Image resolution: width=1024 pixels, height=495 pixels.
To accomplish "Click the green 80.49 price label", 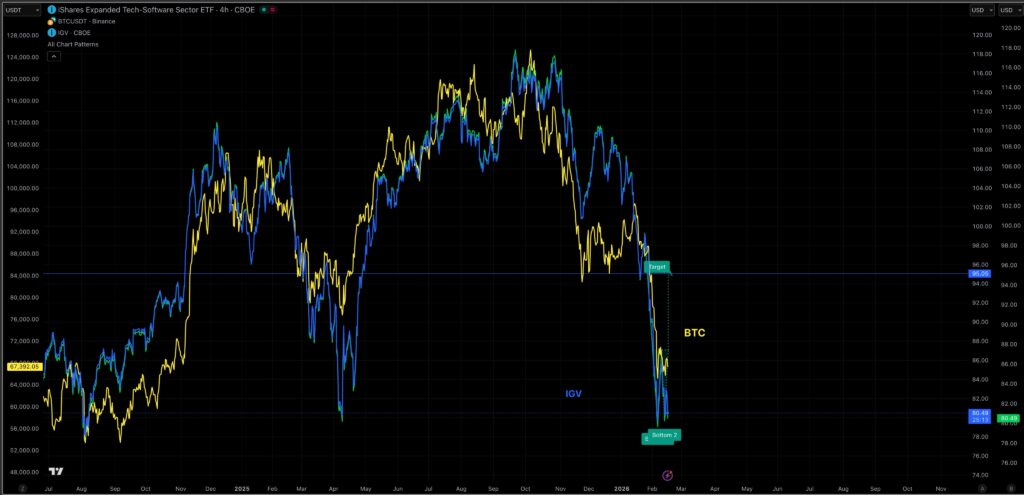I will click(1009, 418).
